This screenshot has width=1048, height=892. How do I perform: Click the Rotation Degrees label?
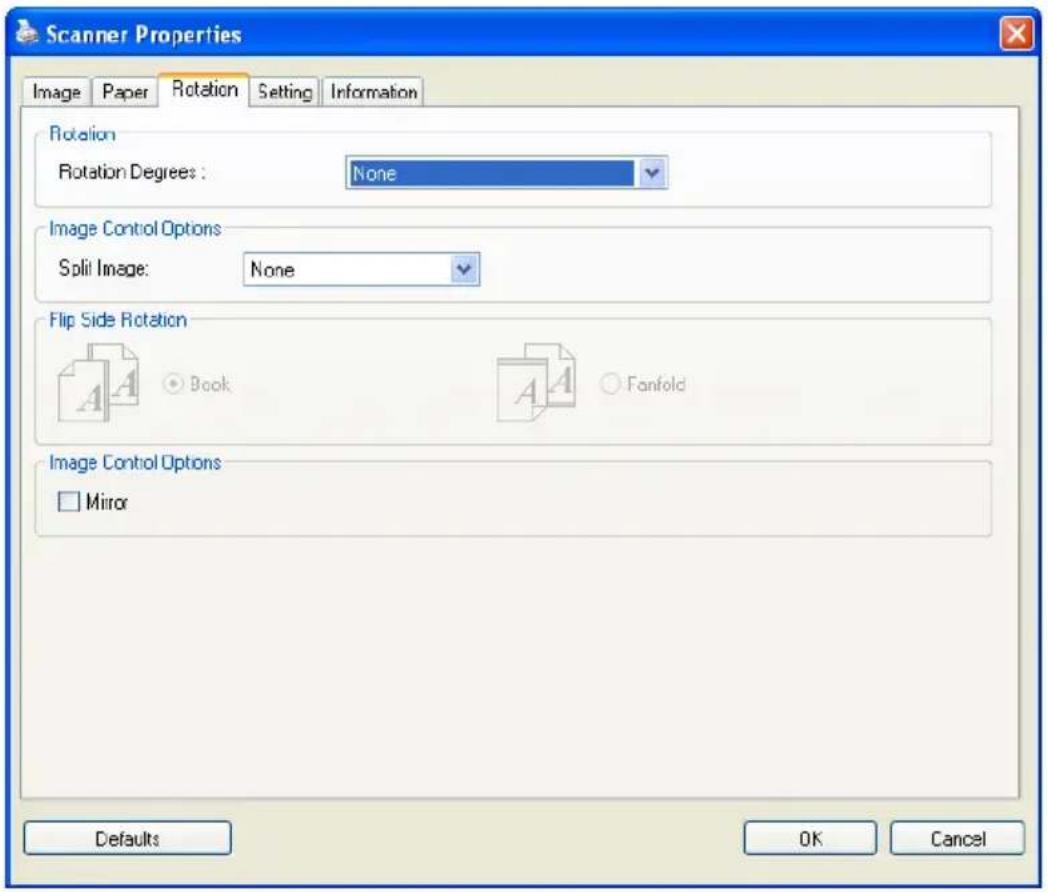132,172
